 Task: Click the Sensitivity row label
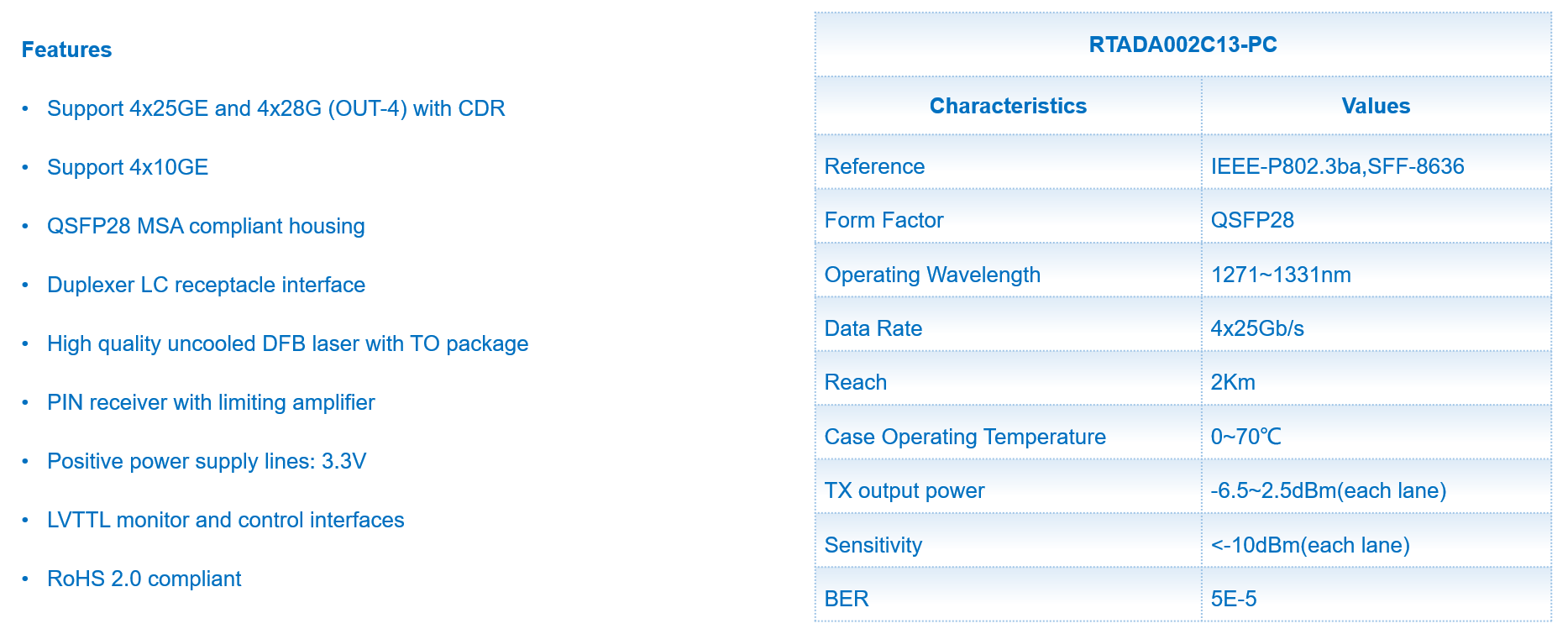coord(873,545)
